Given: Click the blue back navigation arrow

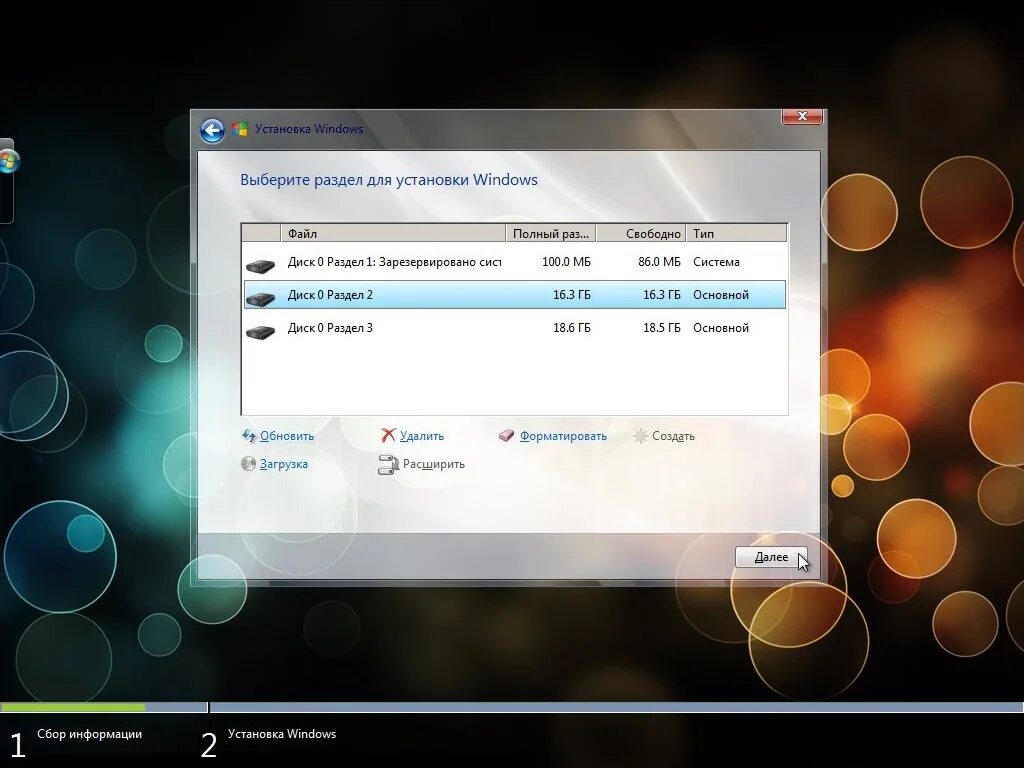Looking at the screenshot, I should 212,130.
